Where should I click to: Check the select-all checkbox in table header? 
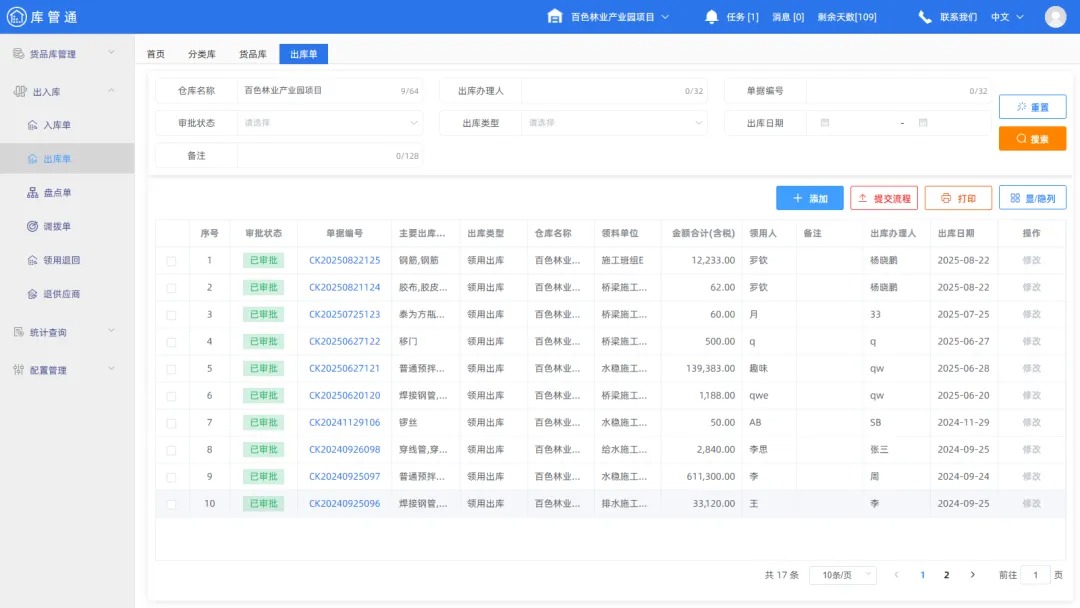pyautogui.click(x=170, y=233)
